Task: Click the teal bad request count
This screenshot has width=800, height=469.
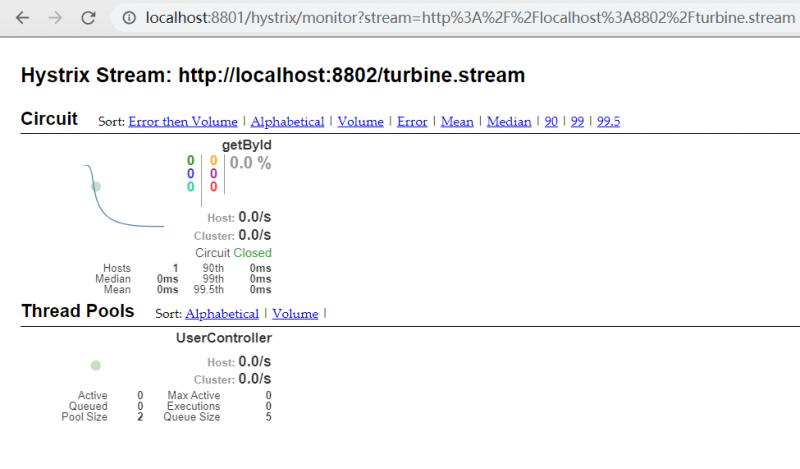Action: click(190, 187)
